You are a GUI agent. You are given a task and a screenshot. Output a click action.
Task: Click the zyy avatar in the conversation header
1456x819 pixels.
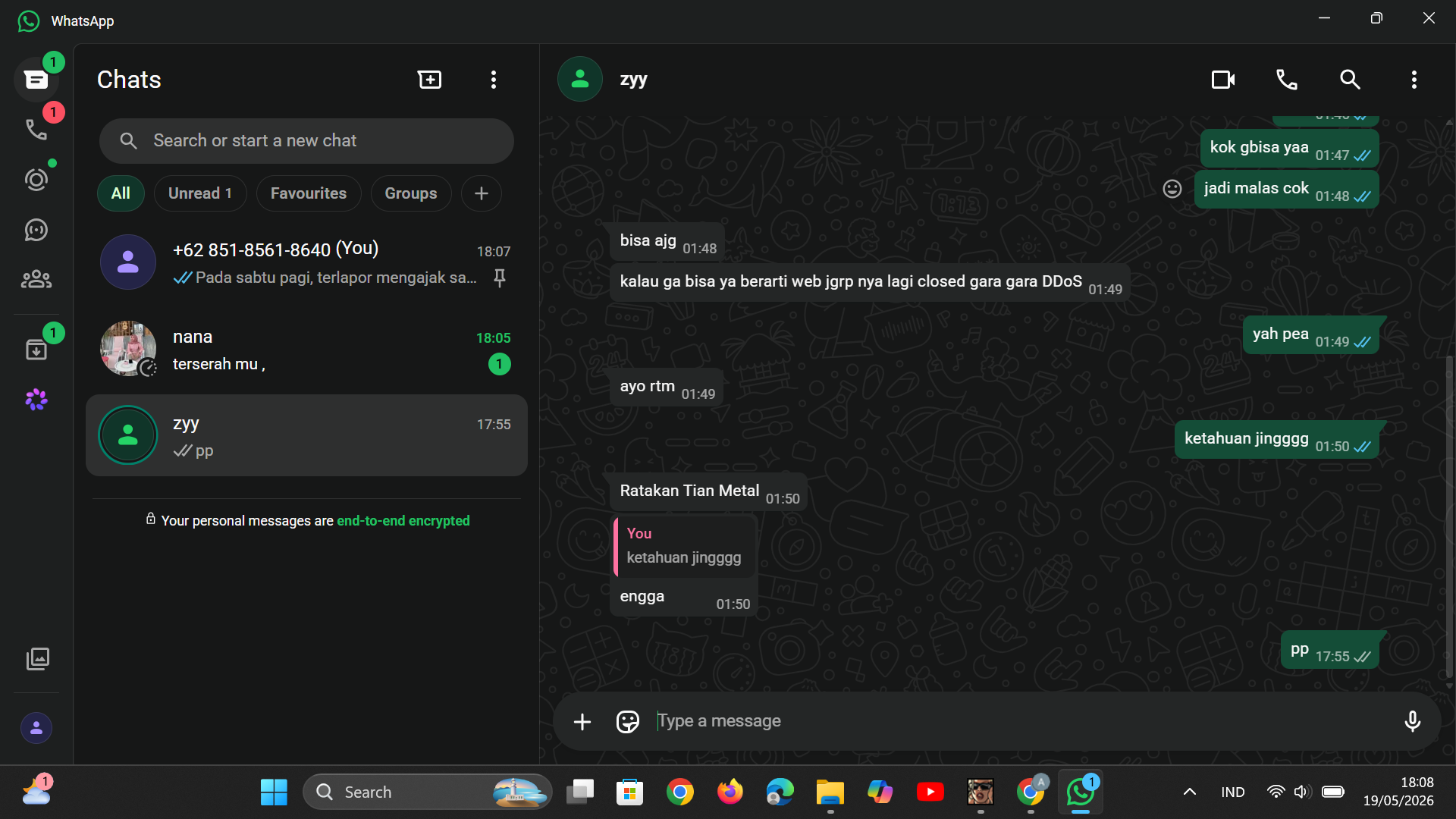[x=580, y=80]
